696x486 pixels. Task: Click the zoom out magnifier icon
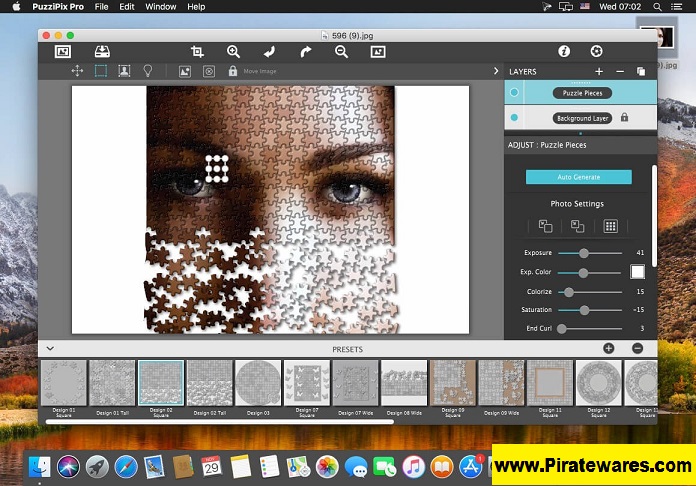(341, 51)
